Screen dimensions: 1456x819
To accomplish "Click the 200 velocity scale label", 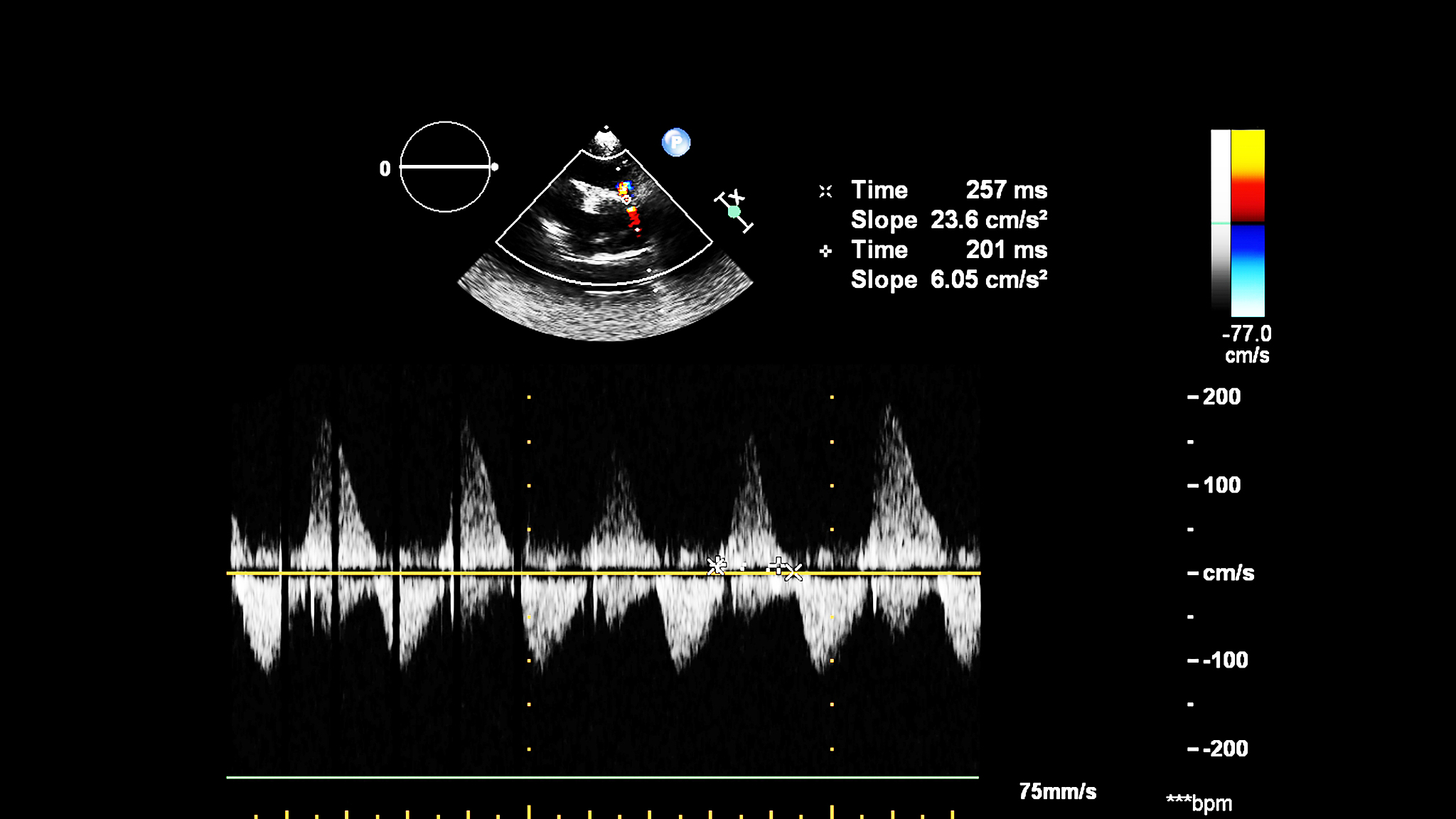I will click(x=1221, y=397).
